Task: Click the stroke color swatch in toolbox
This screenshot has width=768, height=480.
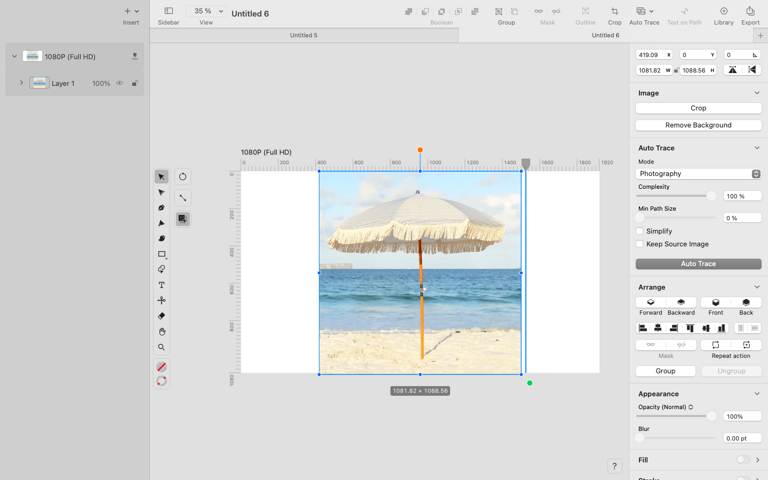Action: coord(161,381)
